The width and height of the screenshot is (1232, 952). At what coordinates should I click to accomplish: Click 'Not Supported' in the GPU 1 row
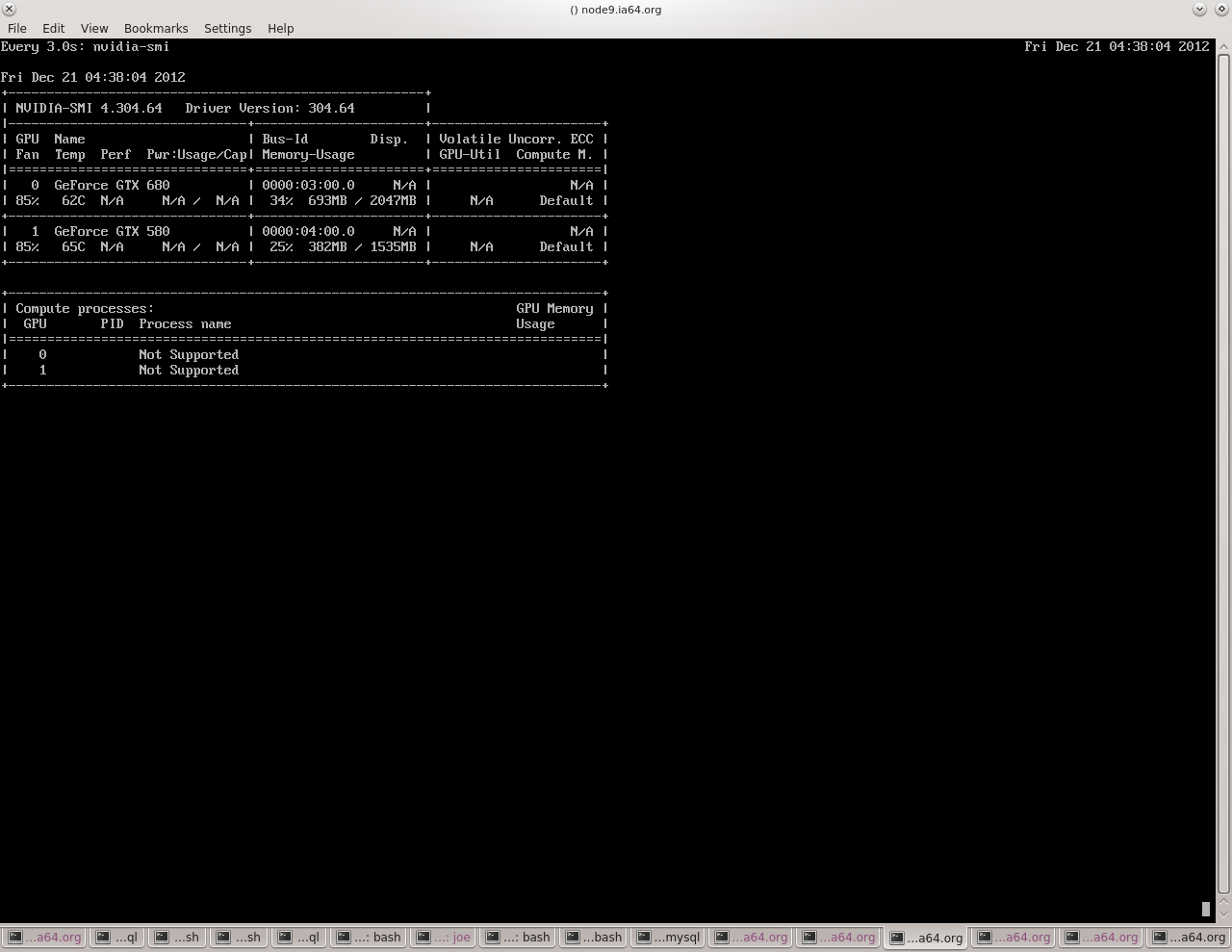click(x=189, y=370)
